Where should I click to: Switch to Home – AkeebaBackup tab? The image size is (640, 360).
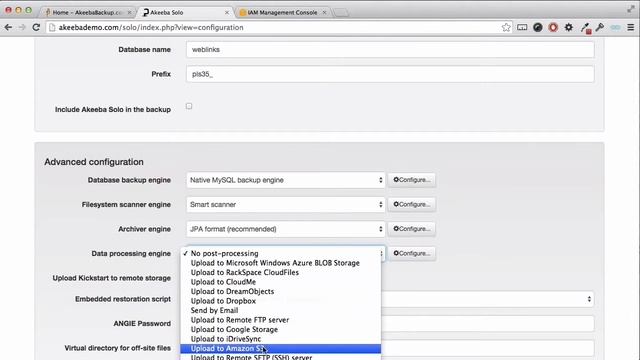(87, 12)
